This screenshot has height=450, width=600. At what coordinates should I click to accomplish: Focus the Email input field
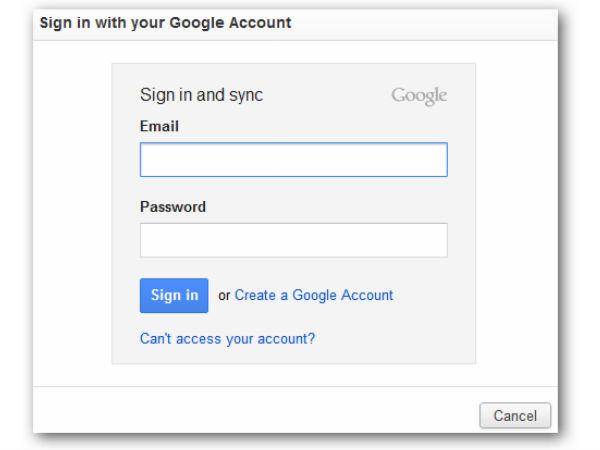pyautogui.click(x=293, y=160)
